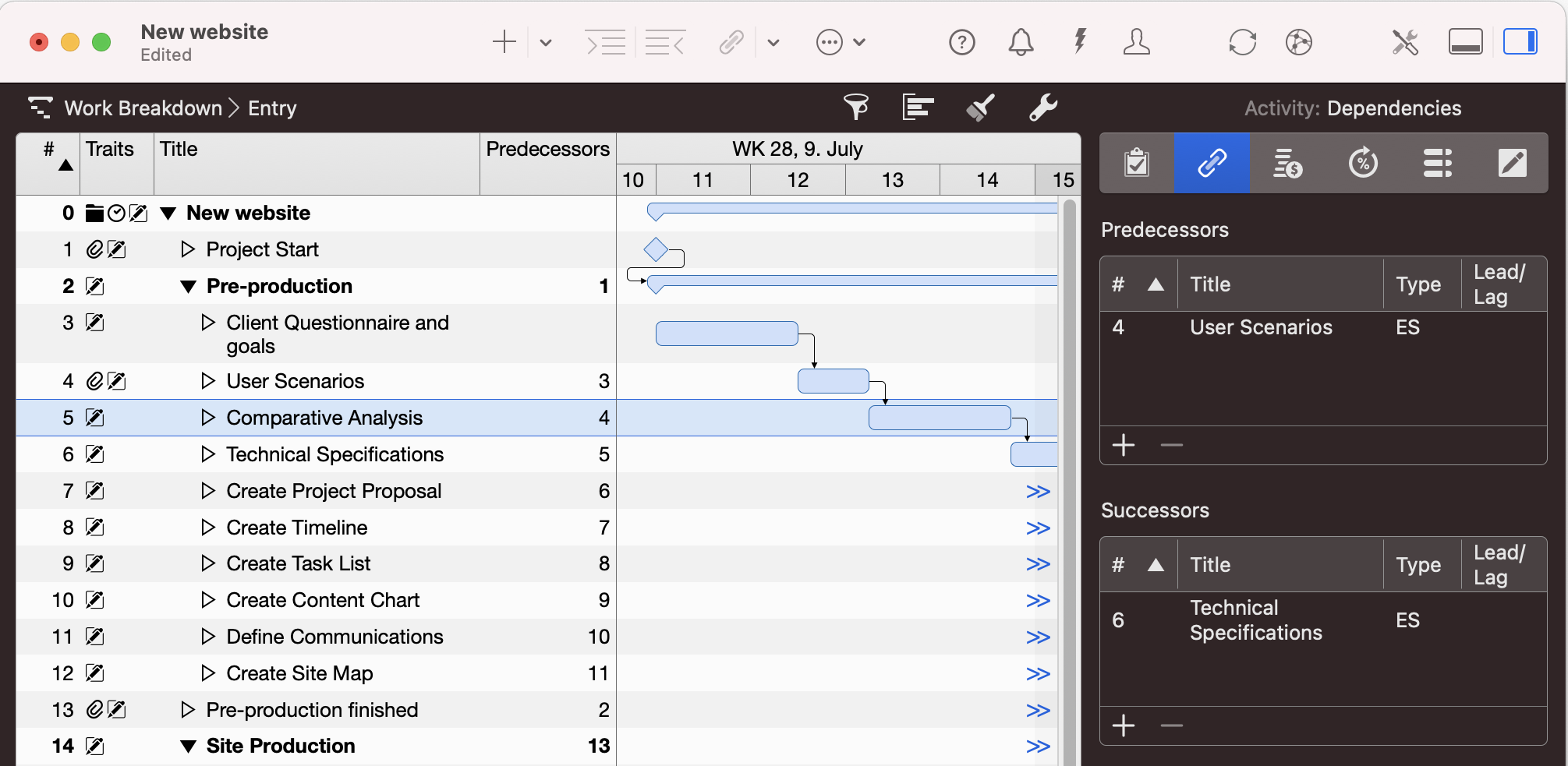Select the styling brush icon
1568x766 pixels.
coord(980,108)
